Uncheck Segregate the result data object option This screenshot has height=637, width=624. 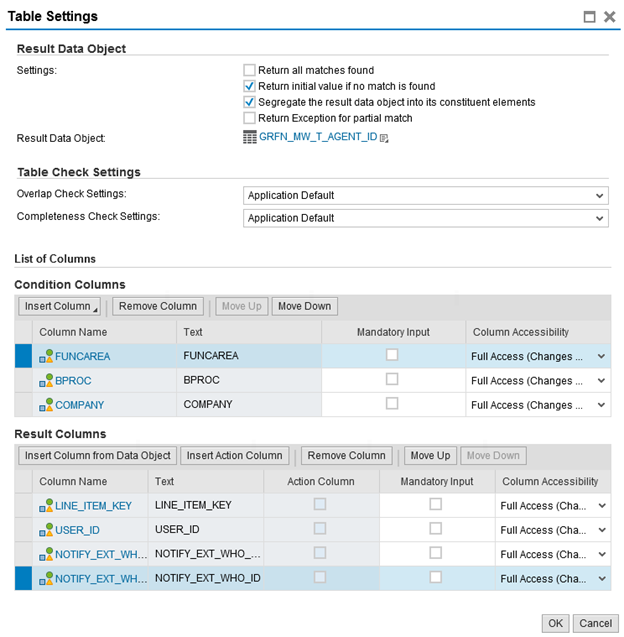[x=250, y=102]
